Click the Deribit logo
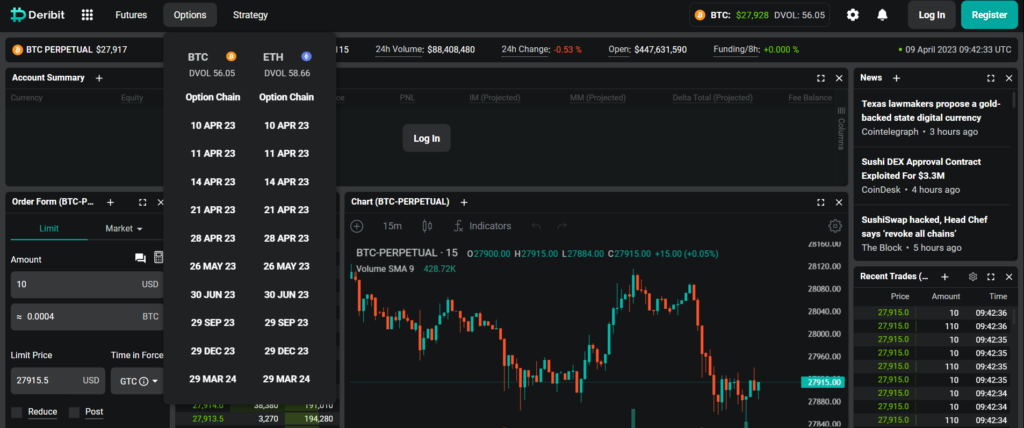 click(x=37, y=15)
